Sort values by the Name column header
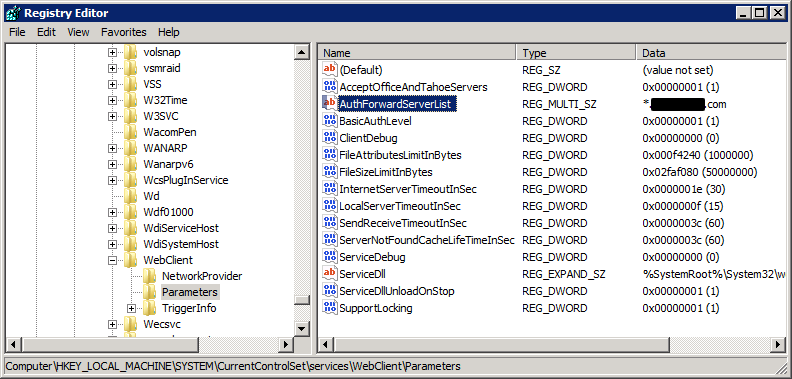This screenshot has height=379, width=792. pos(418,53)
